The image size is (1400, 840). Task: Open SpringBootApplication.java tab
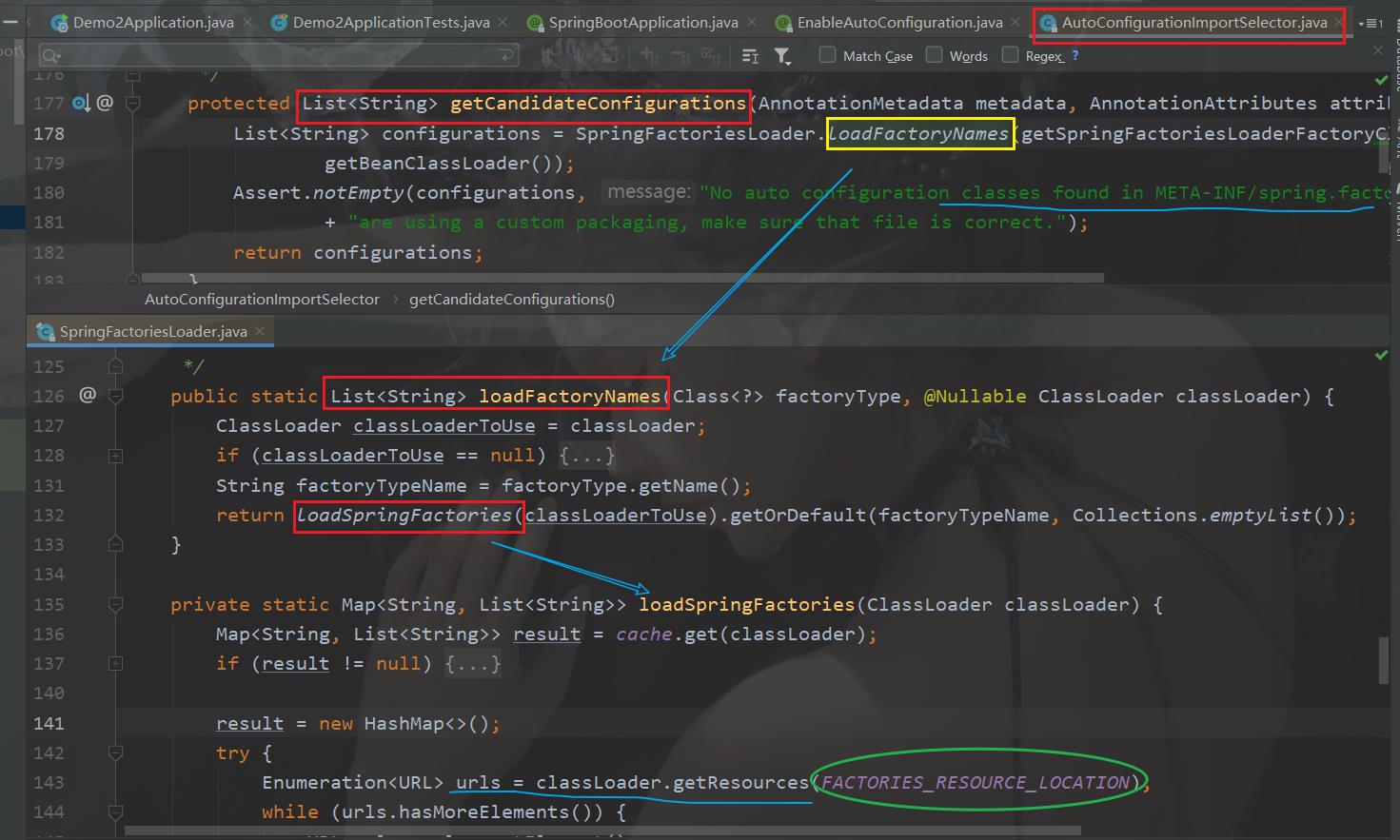[x=642, y=22]
